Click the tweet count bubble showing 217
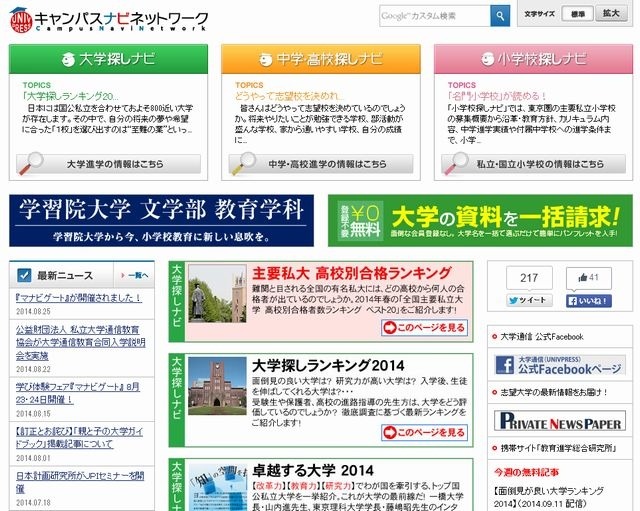 coord(529,278)
